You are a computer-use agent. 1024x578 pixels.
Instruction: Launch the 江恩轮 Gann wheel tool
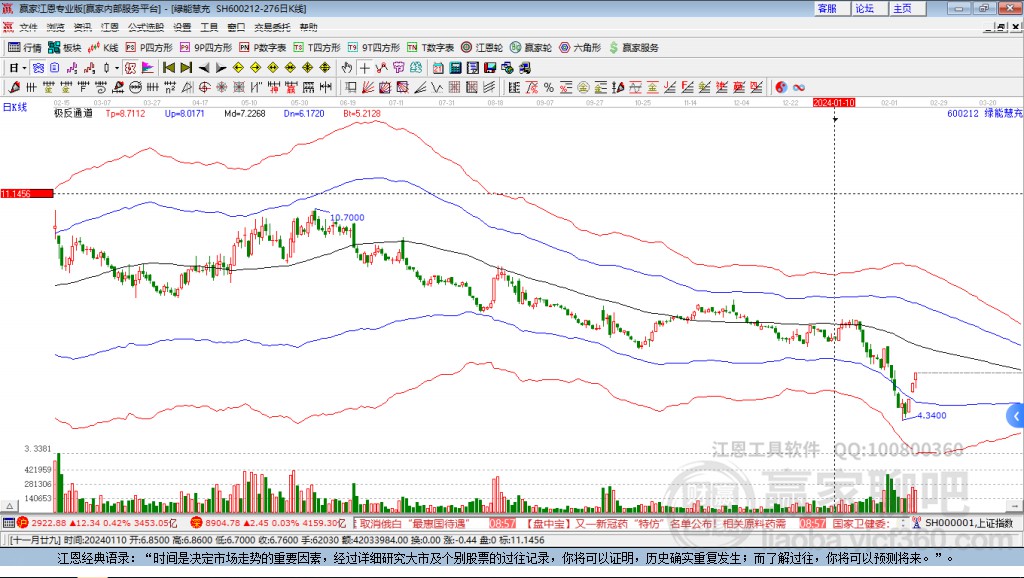coord(483,47)
